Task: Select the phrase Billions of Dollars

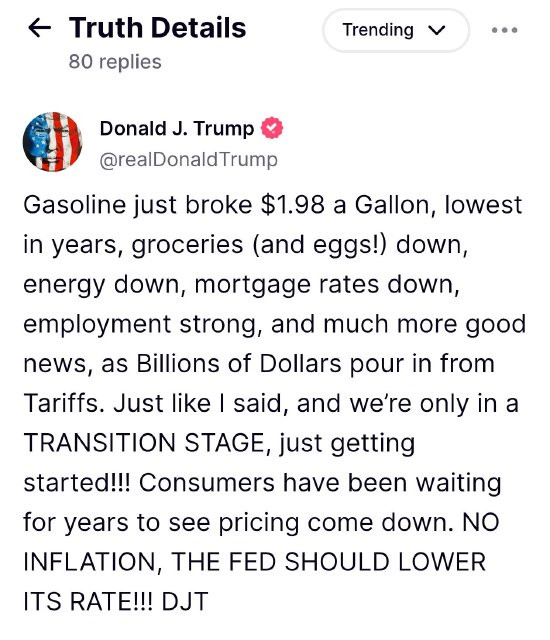Action: pos(239,363)
